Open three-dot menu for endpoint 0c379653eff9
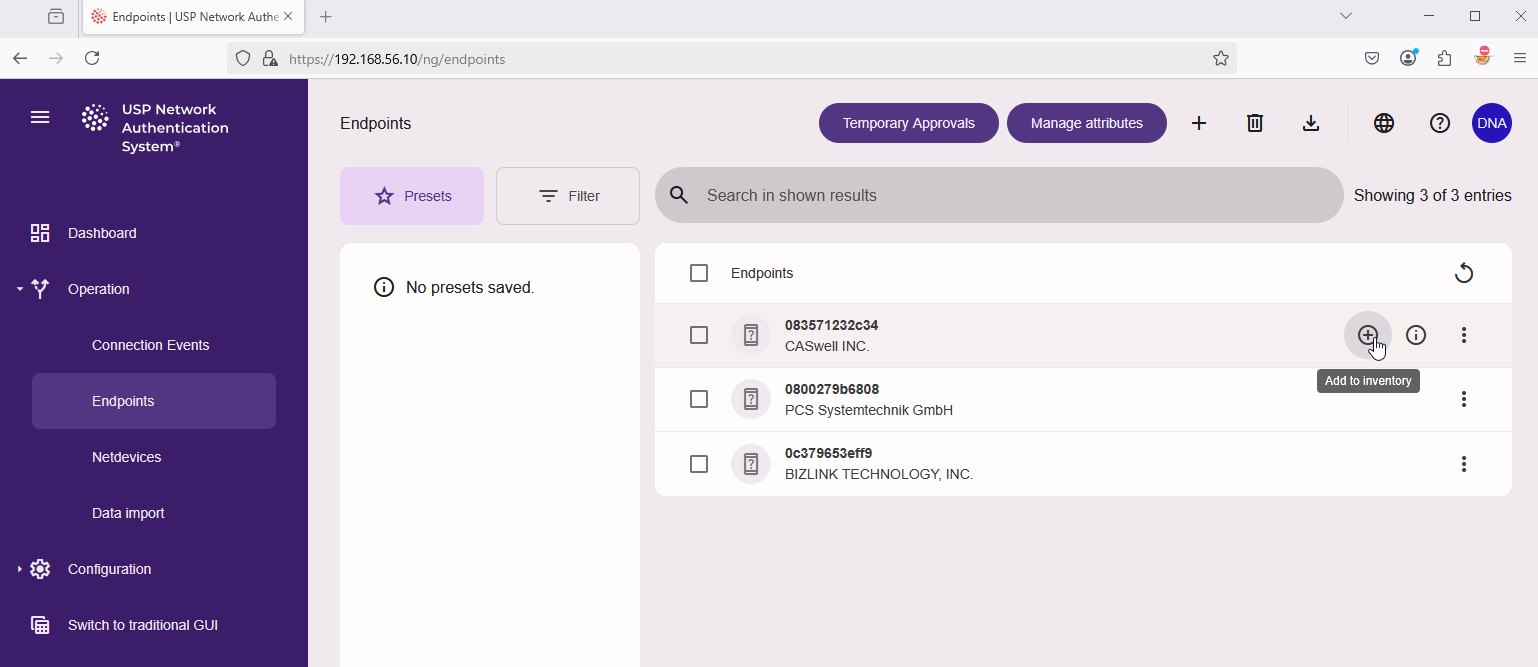 pyautogui.click(x=1464, y=463)
